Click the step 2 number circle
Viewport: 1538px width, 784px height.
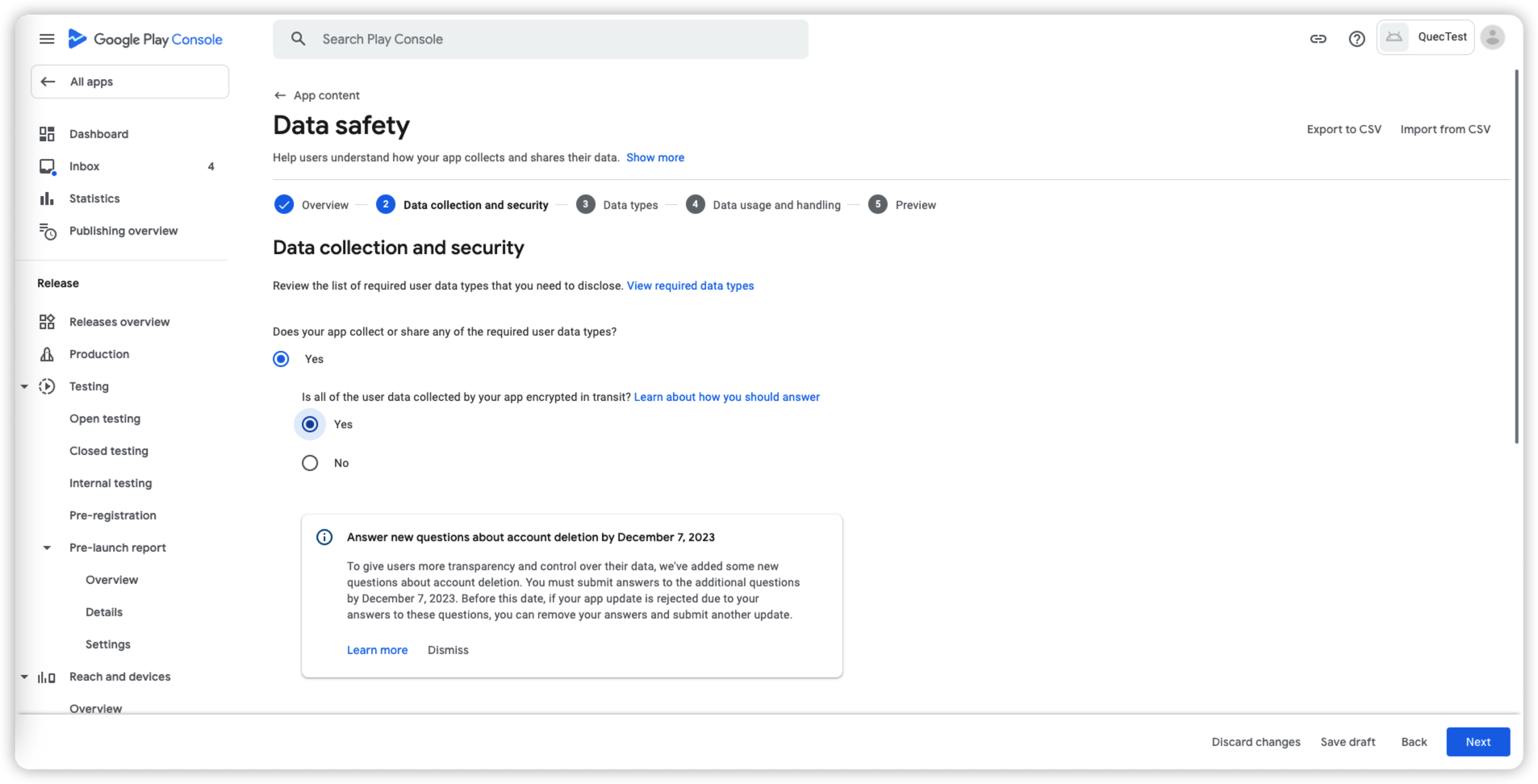[386, 205]
